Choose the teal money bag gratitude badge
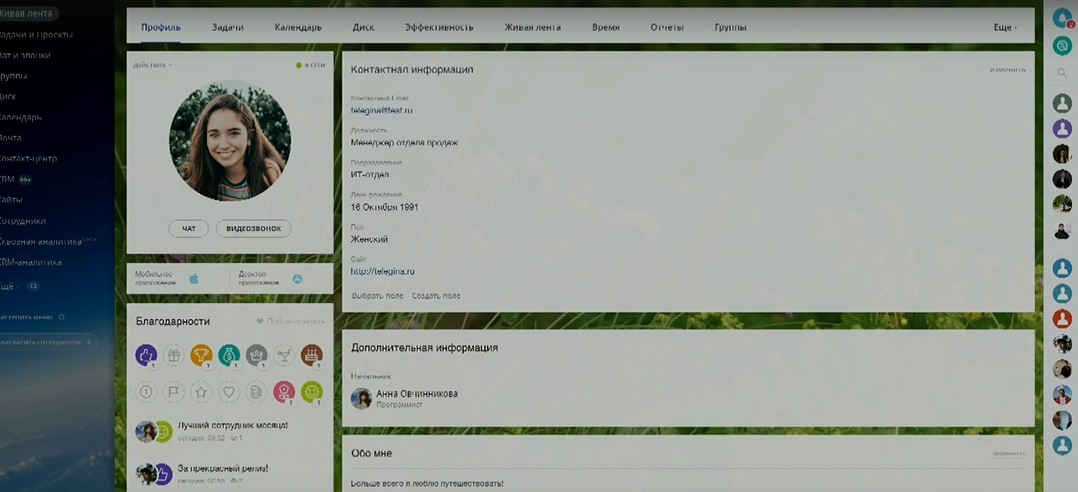This screenshot has width=1078, height=492. pos(229,355)
